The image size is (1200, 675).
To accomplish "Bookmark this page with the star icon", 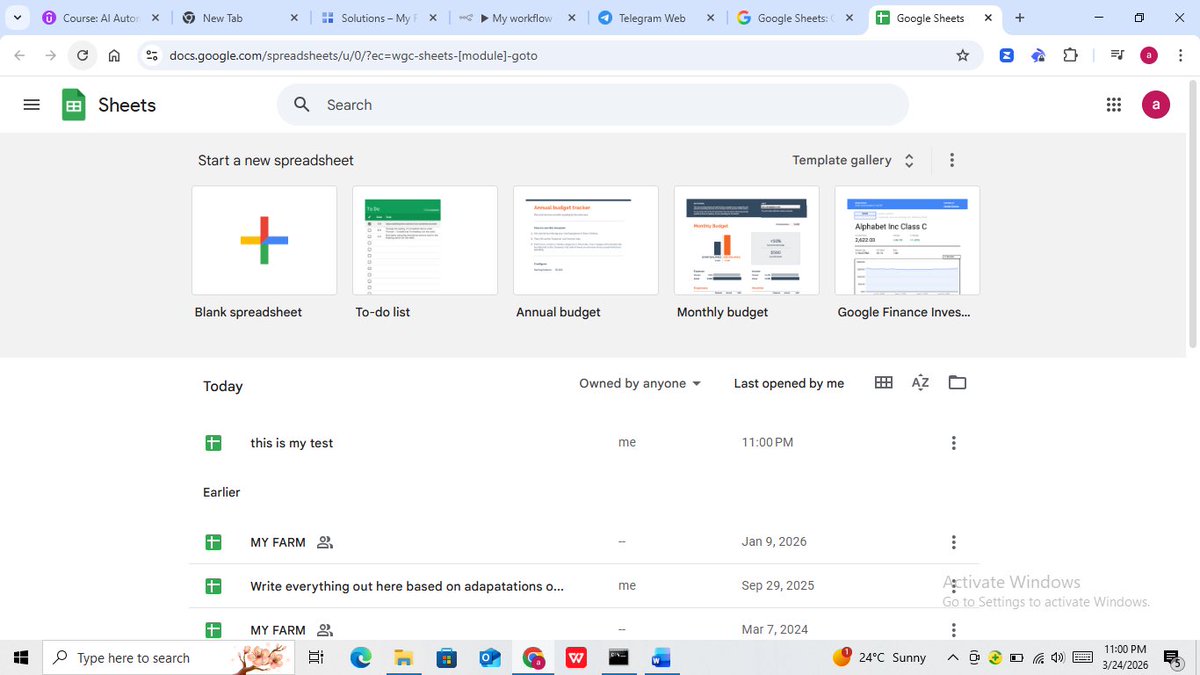I will coord(963,56).
